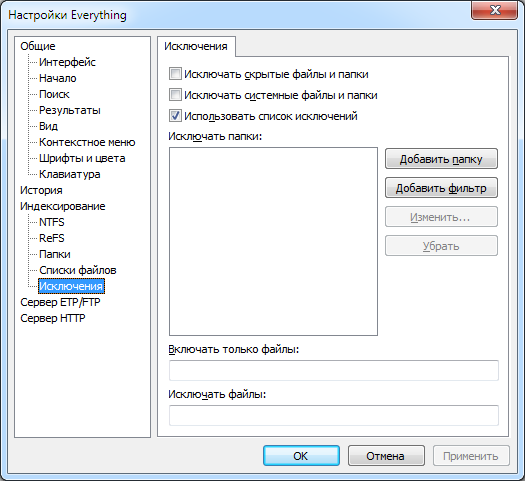The height and width of the screenshot is (481, 525).
Task: Focus the Включать только файлы field
Action: [x=334, y=371]
